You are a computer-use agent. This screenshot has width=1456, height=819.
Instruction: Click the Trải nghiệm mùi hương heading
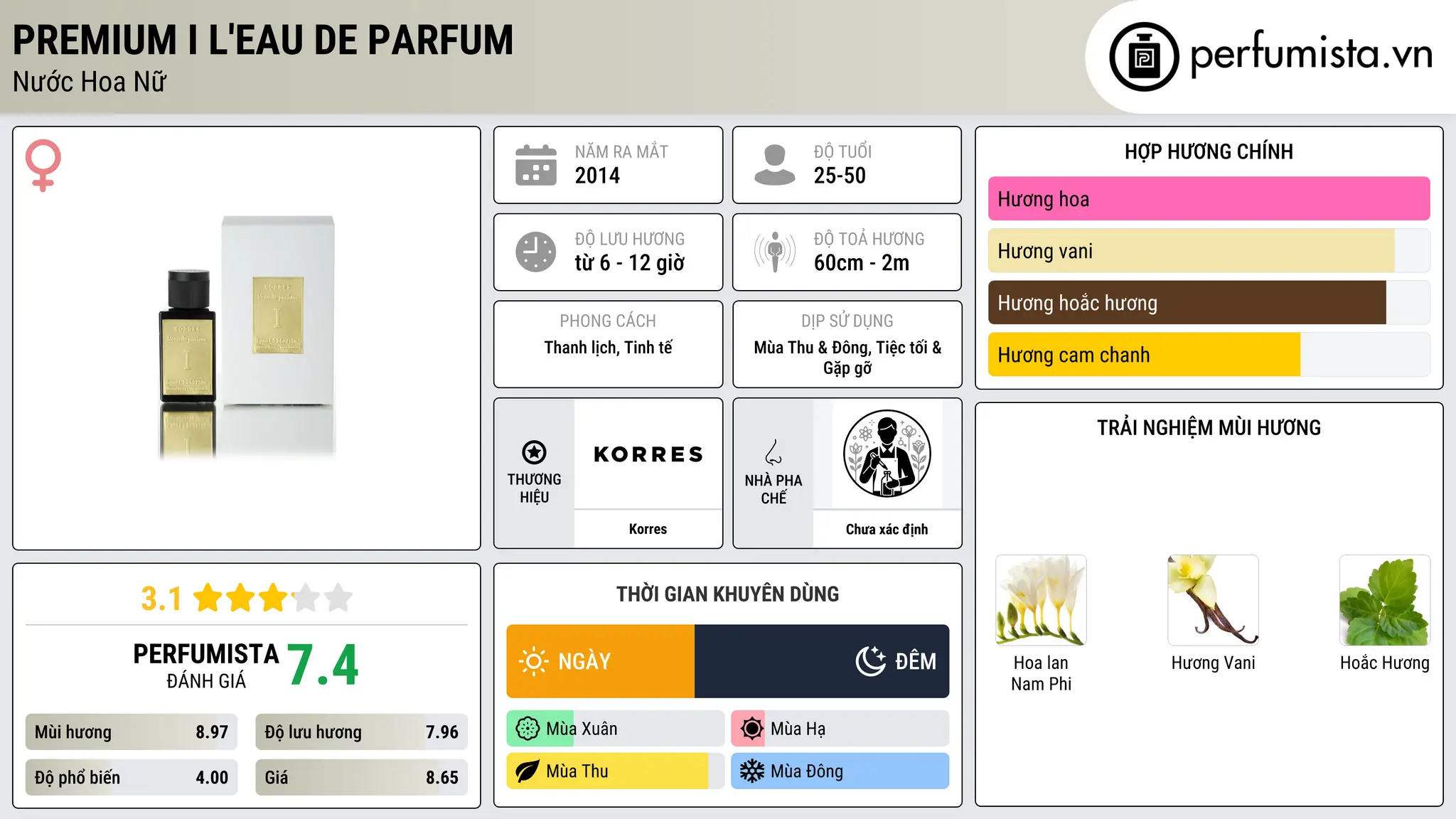tap(1209, 428)
